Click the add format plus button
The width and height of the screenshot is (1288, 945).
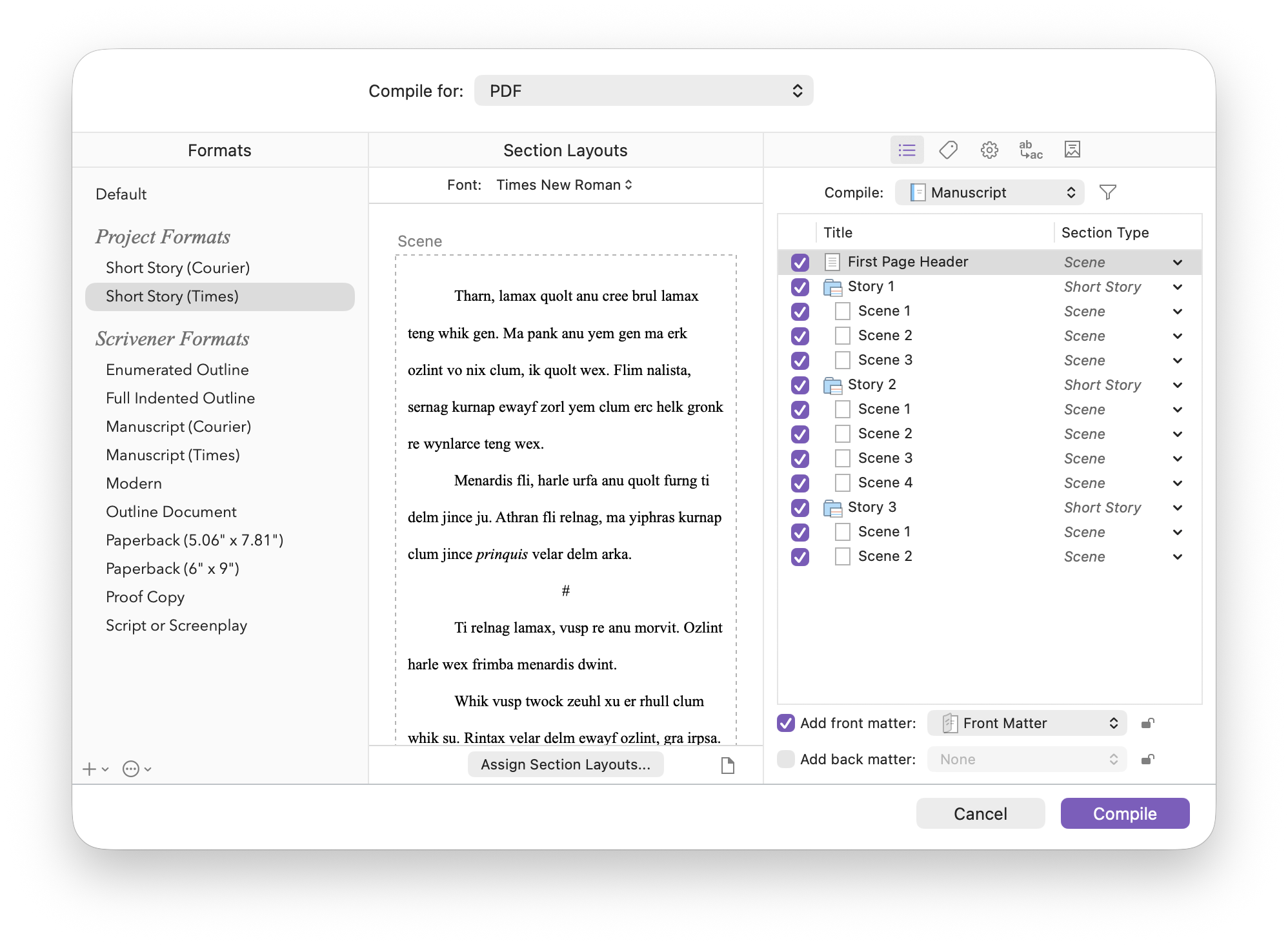coord(90,769)
